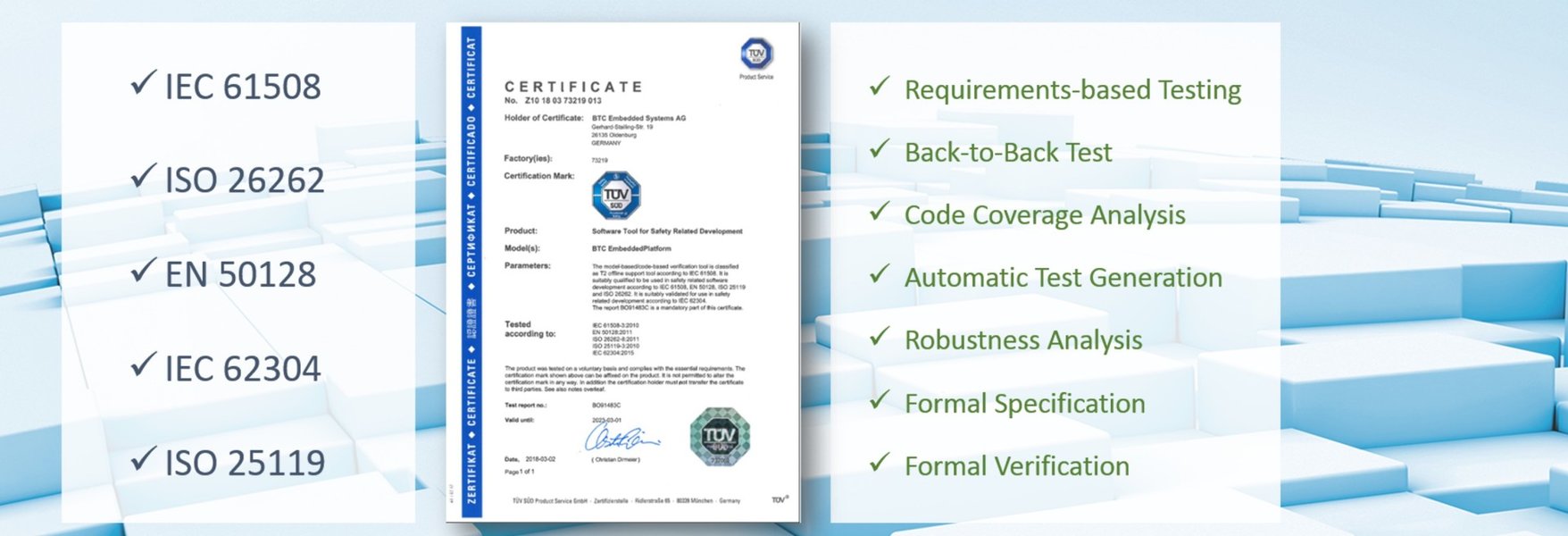Select the IEC 61508 standard text
Image resolution: width=1568 pixels, height=536 pixels.
(x=243, y=88)
